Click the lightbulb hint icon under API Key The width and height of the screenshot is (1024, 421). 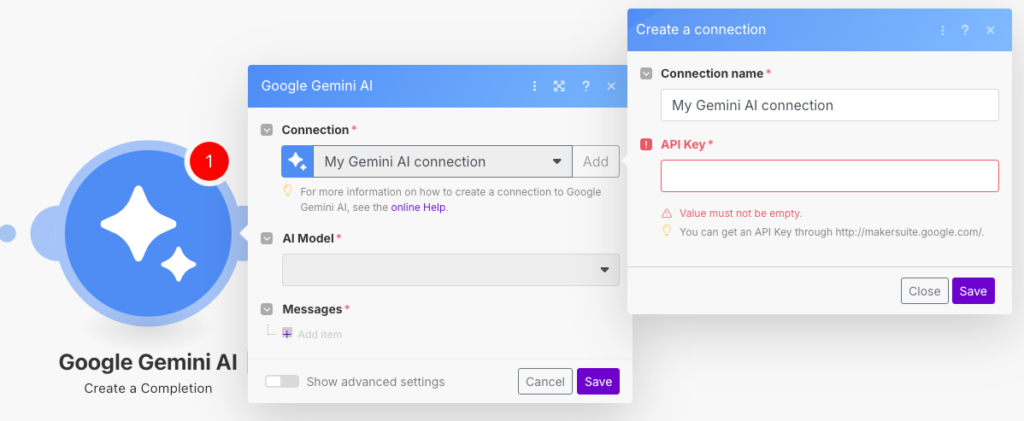[x=667, y=230]
